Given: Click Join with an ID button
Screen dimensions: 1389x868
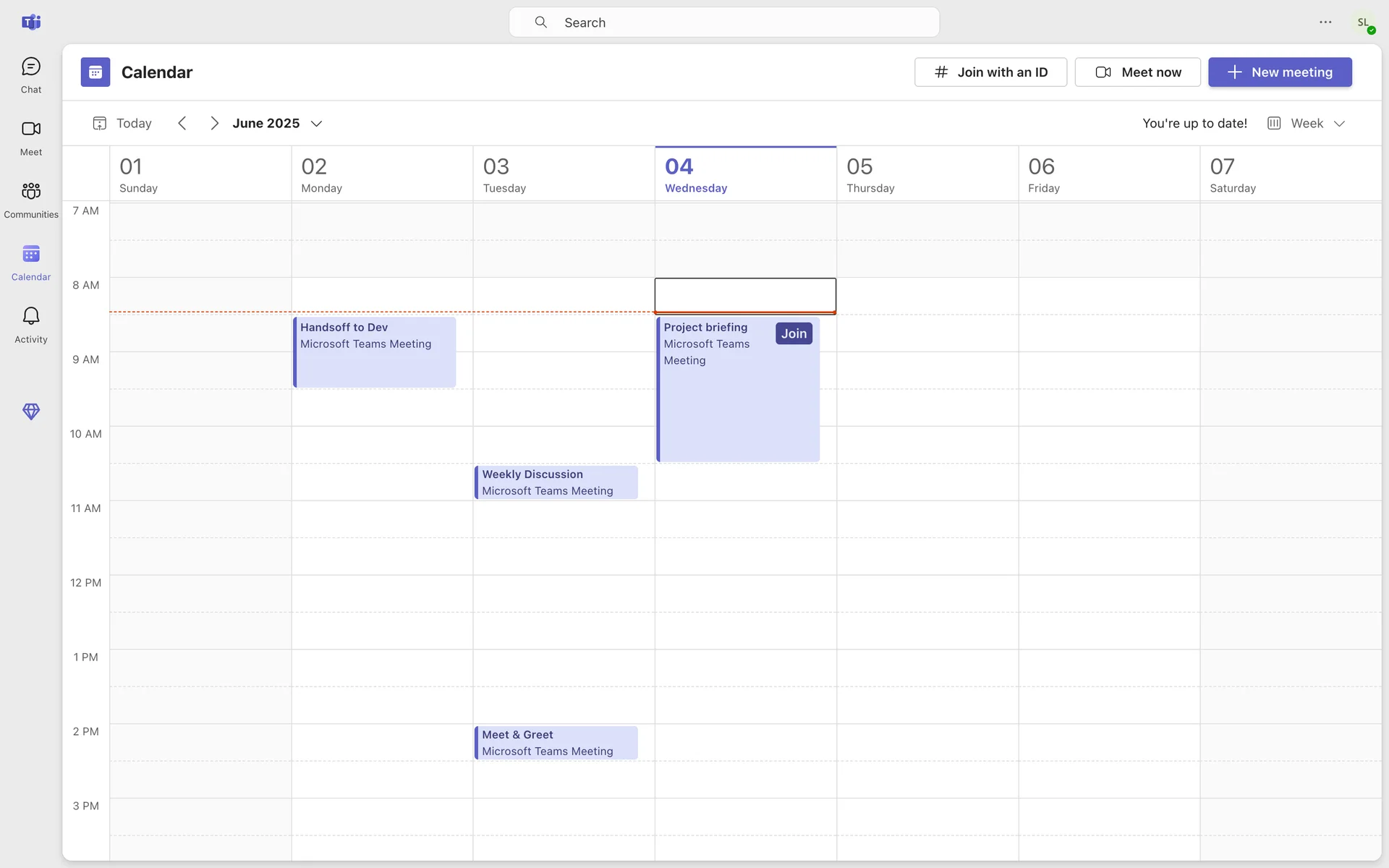Looking at the screenshot, I should 990,72.
